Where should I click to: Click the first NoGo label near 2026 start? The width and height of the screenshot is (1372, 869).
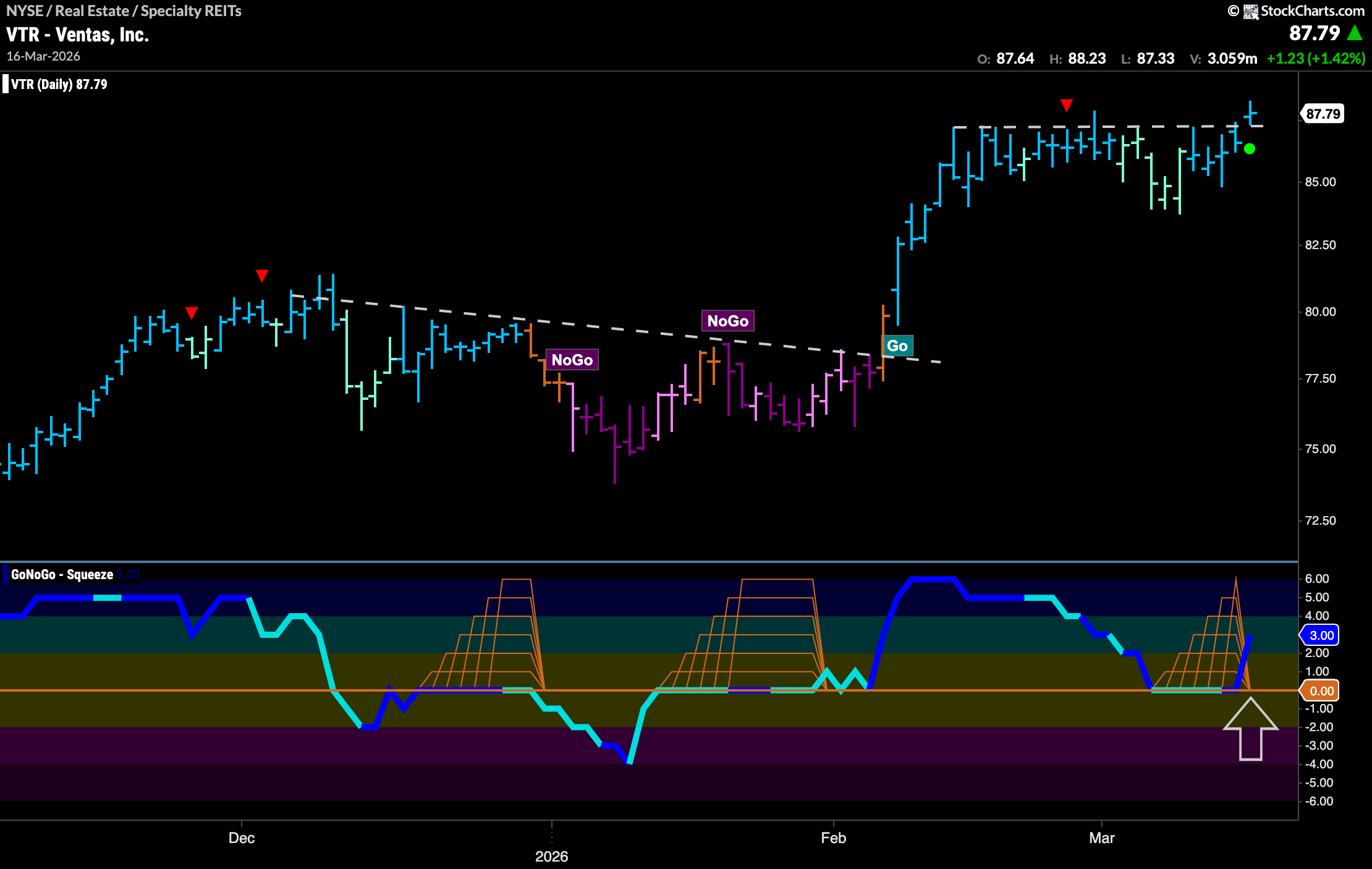572,360
